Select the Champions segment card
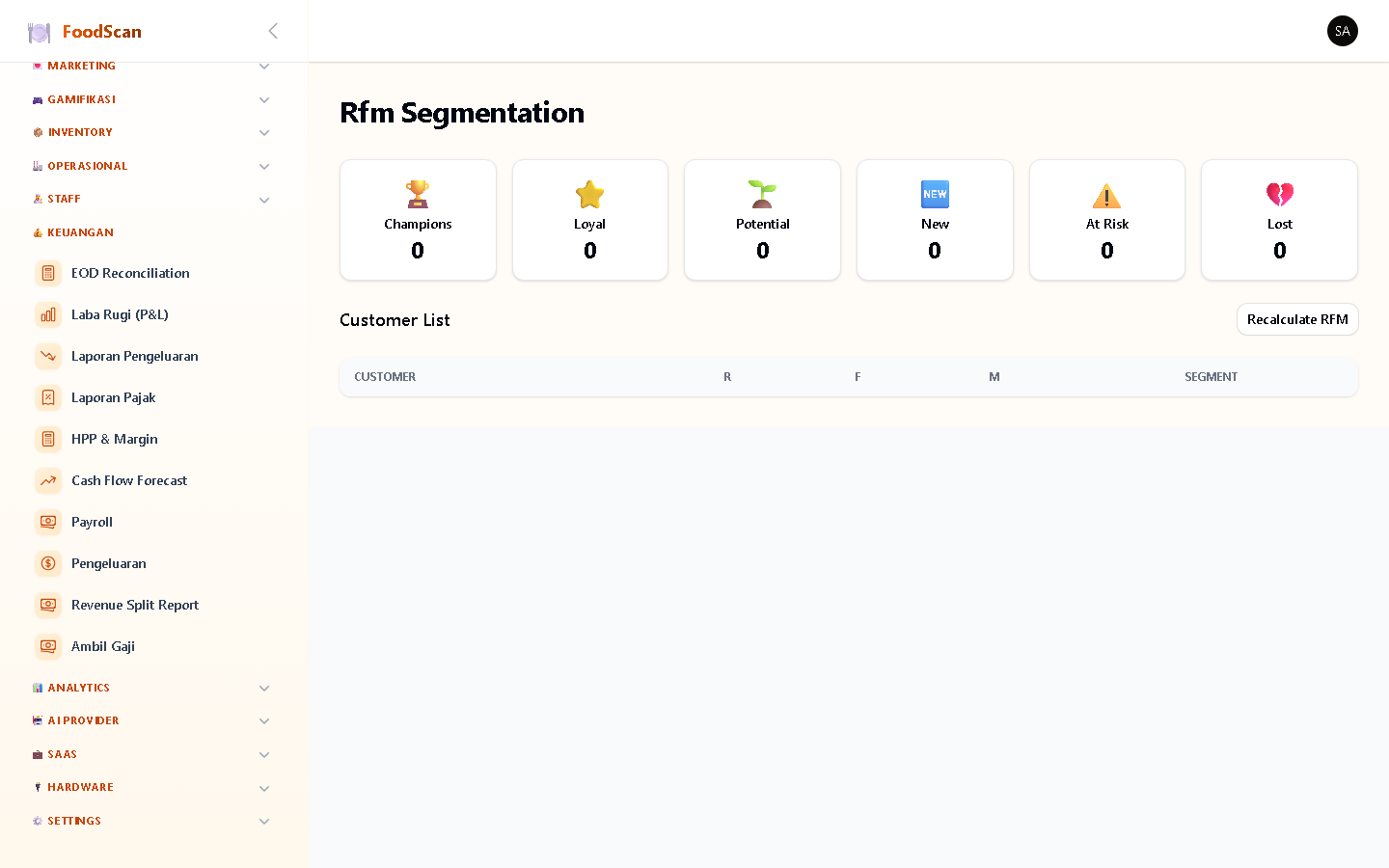 tap(418, 220)
